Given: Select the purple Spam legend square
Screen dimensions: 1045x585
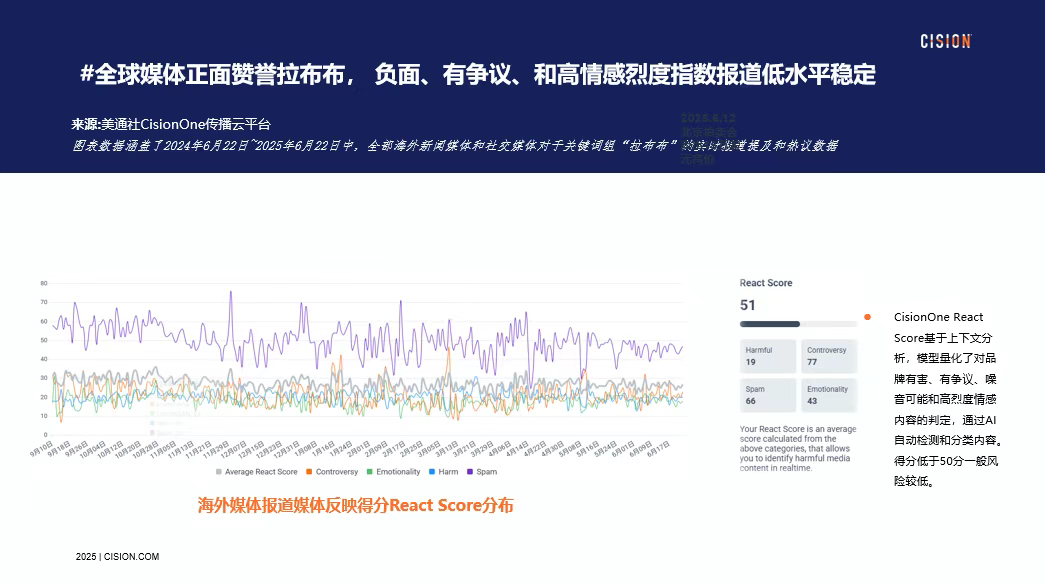Looking at the screenshot, I should 470,471.
